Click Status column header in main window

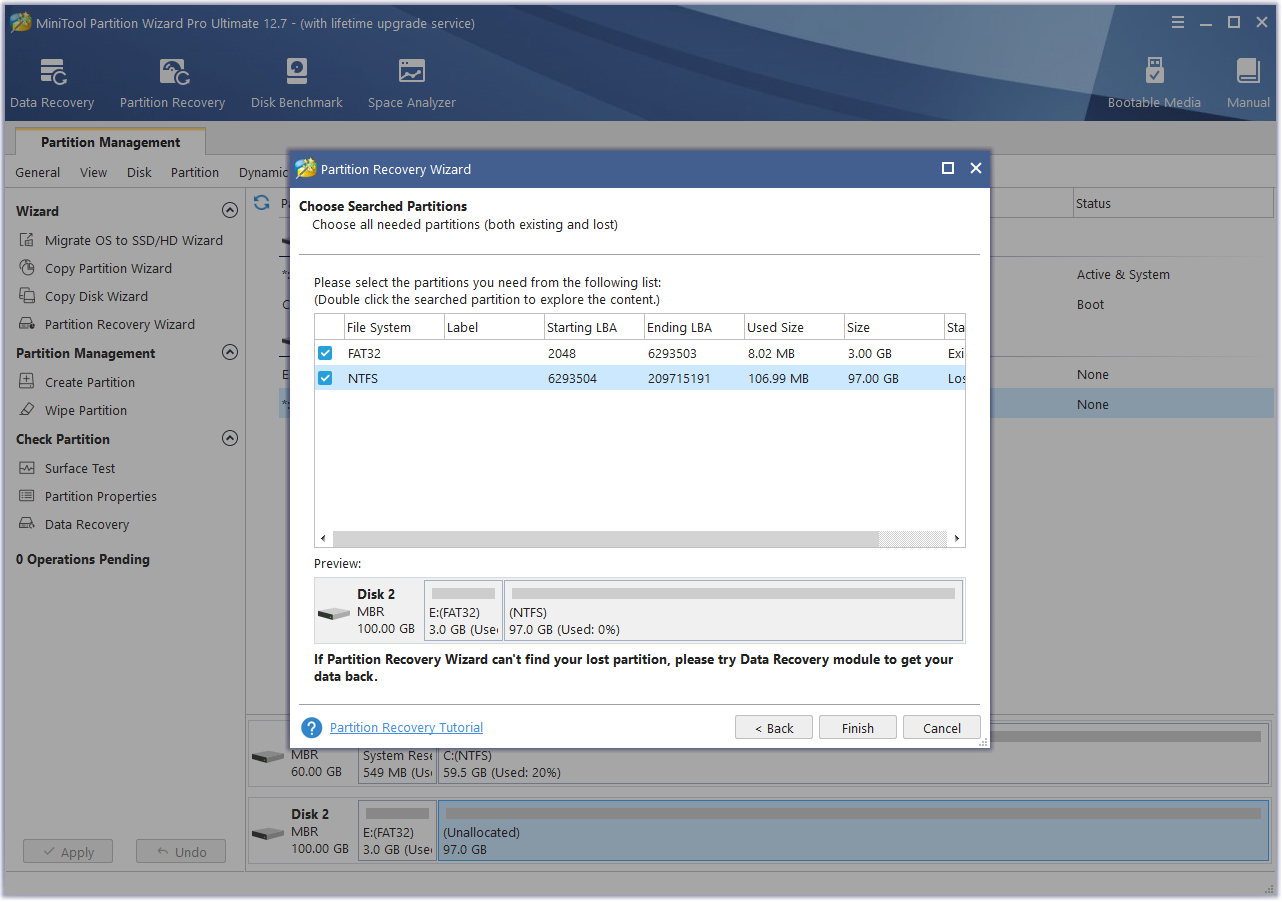[1175, 203]
